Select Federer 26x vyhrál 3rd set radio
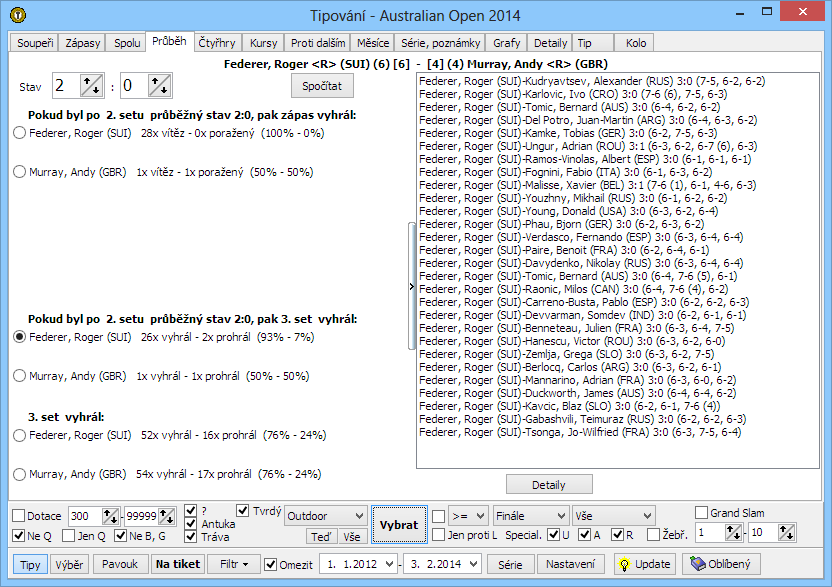This screenshot has height=587, width=832. (20, 337)
